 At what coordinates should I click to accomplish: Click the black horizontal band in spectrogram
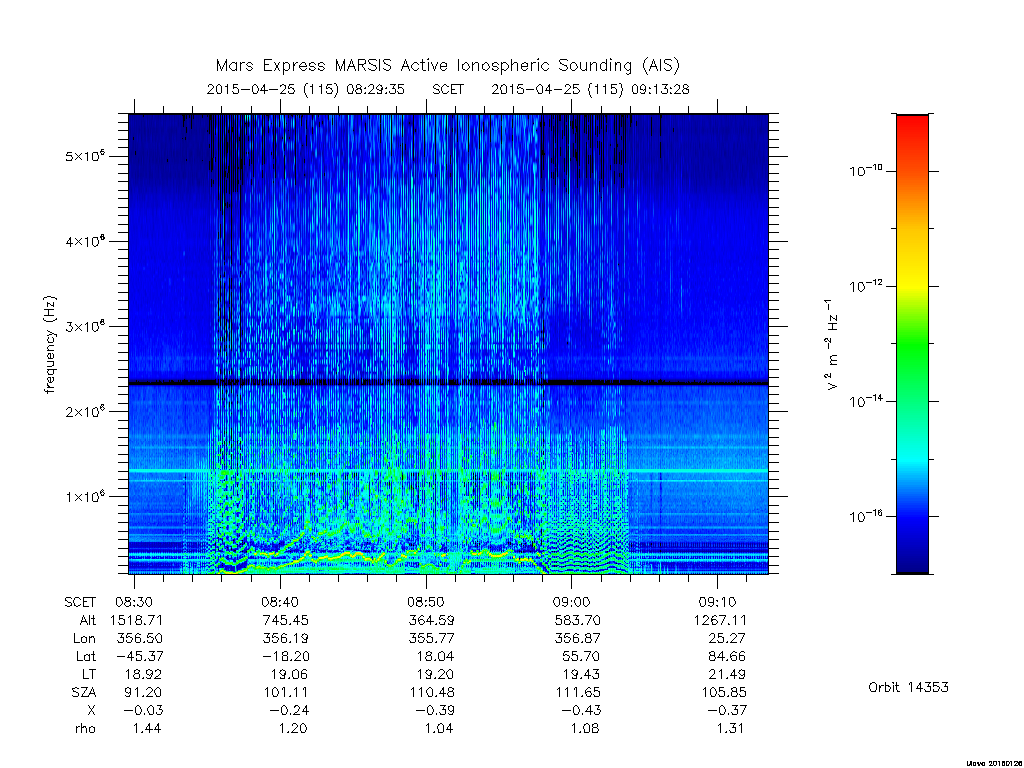(x=448, y=382)
